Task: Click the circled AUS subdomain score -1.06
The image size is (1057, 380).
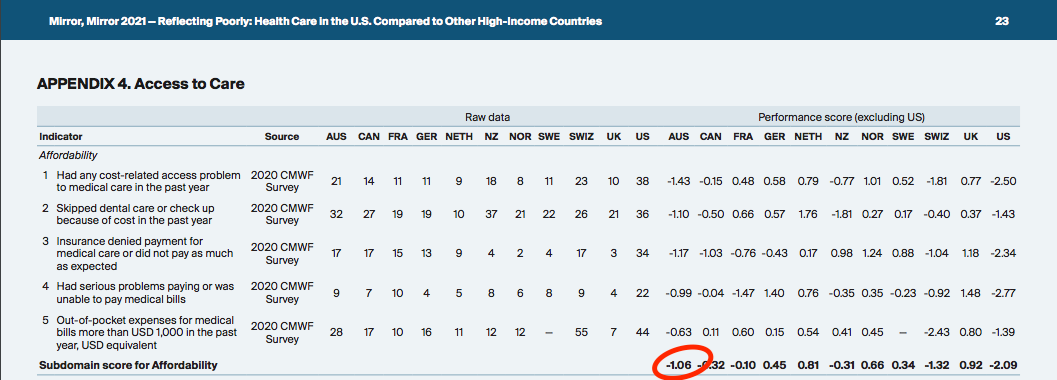Action: (678, 365)
